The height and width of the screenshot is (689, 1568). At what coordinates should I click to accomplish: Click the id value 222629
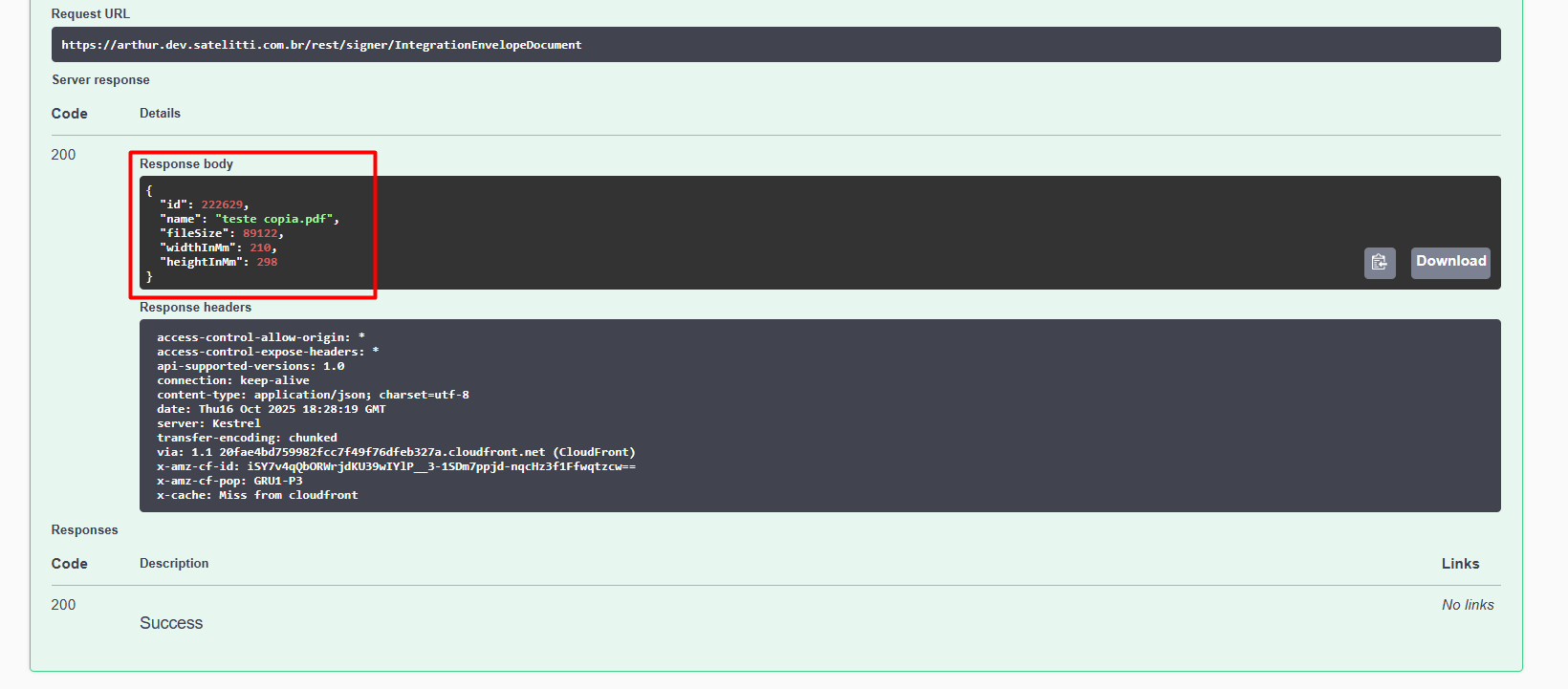coord(222,205)
